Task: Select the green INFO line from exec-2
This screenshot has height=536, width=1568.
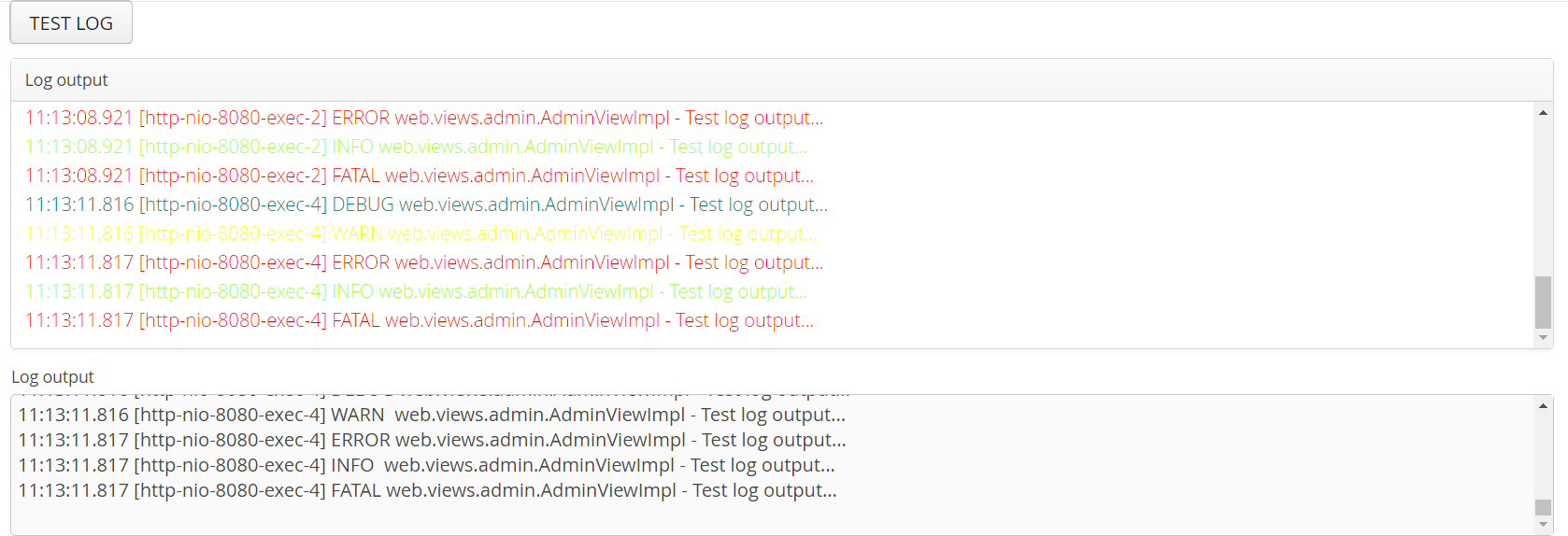Action: [x=416, y=147]
